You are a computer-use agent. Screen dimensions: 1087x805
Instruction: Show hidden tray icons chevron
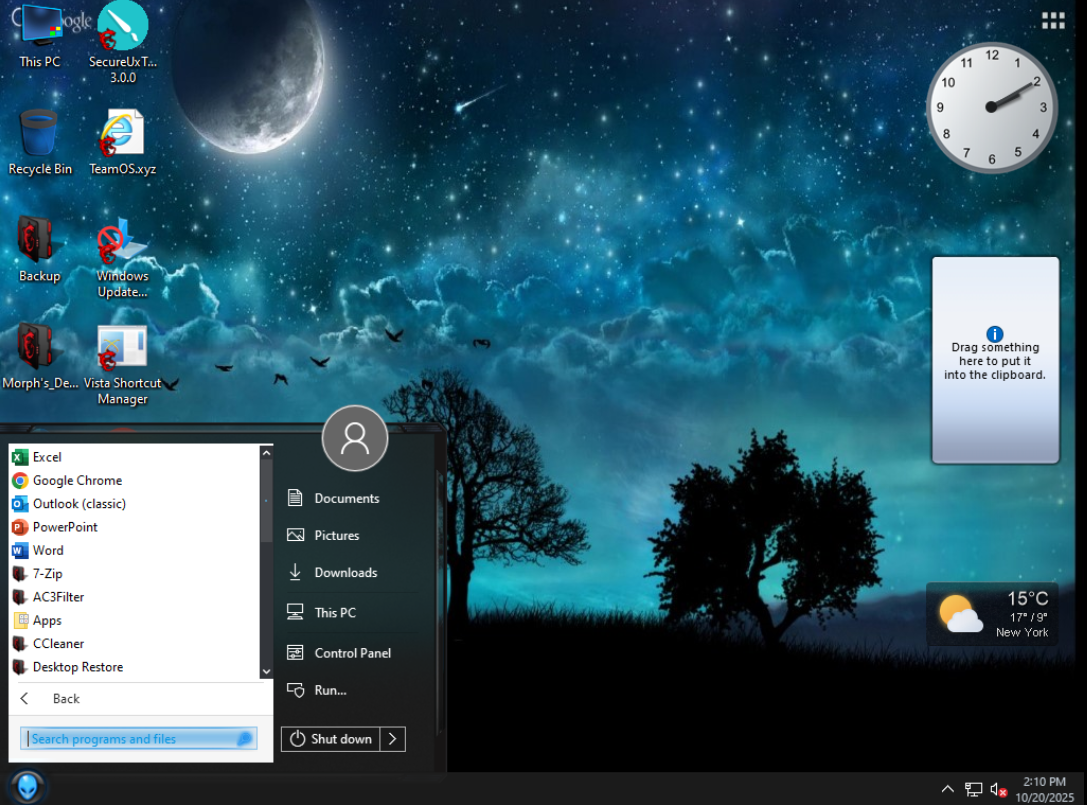pyautogui.click(x=948, y=789)
